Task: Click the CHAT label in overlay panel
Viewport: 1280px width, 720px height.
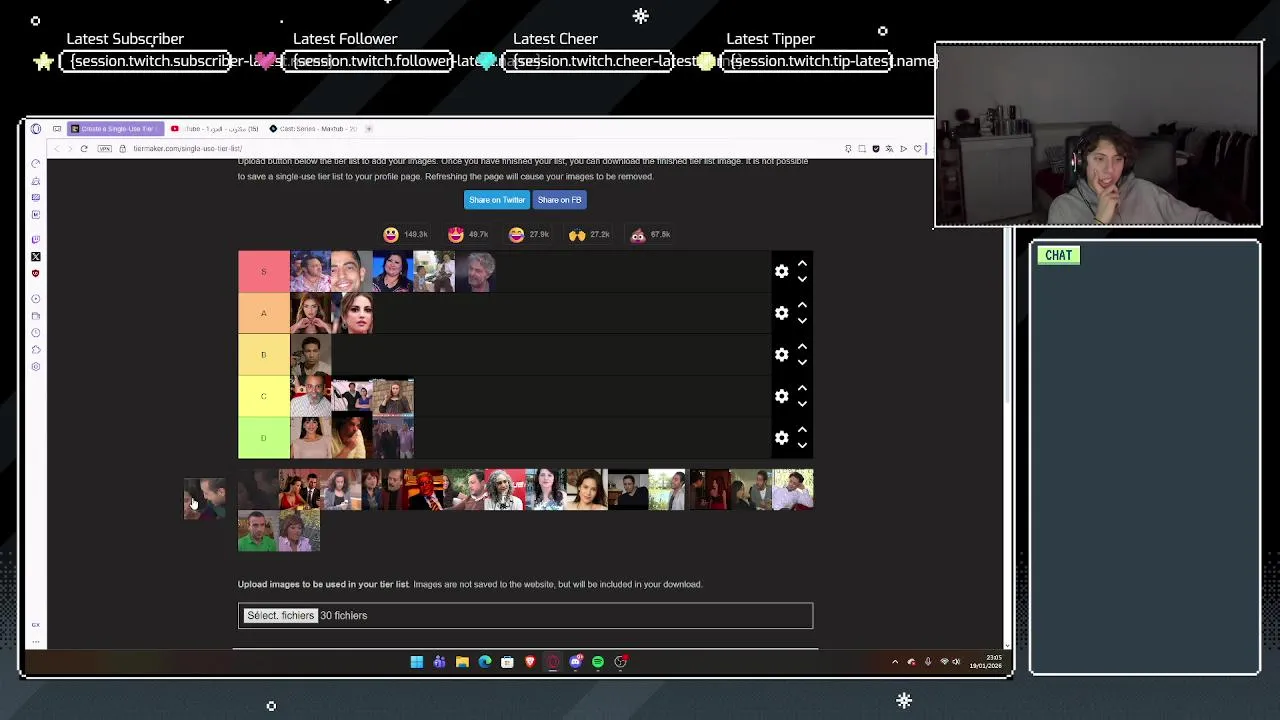Action: tap(1058, 255)
